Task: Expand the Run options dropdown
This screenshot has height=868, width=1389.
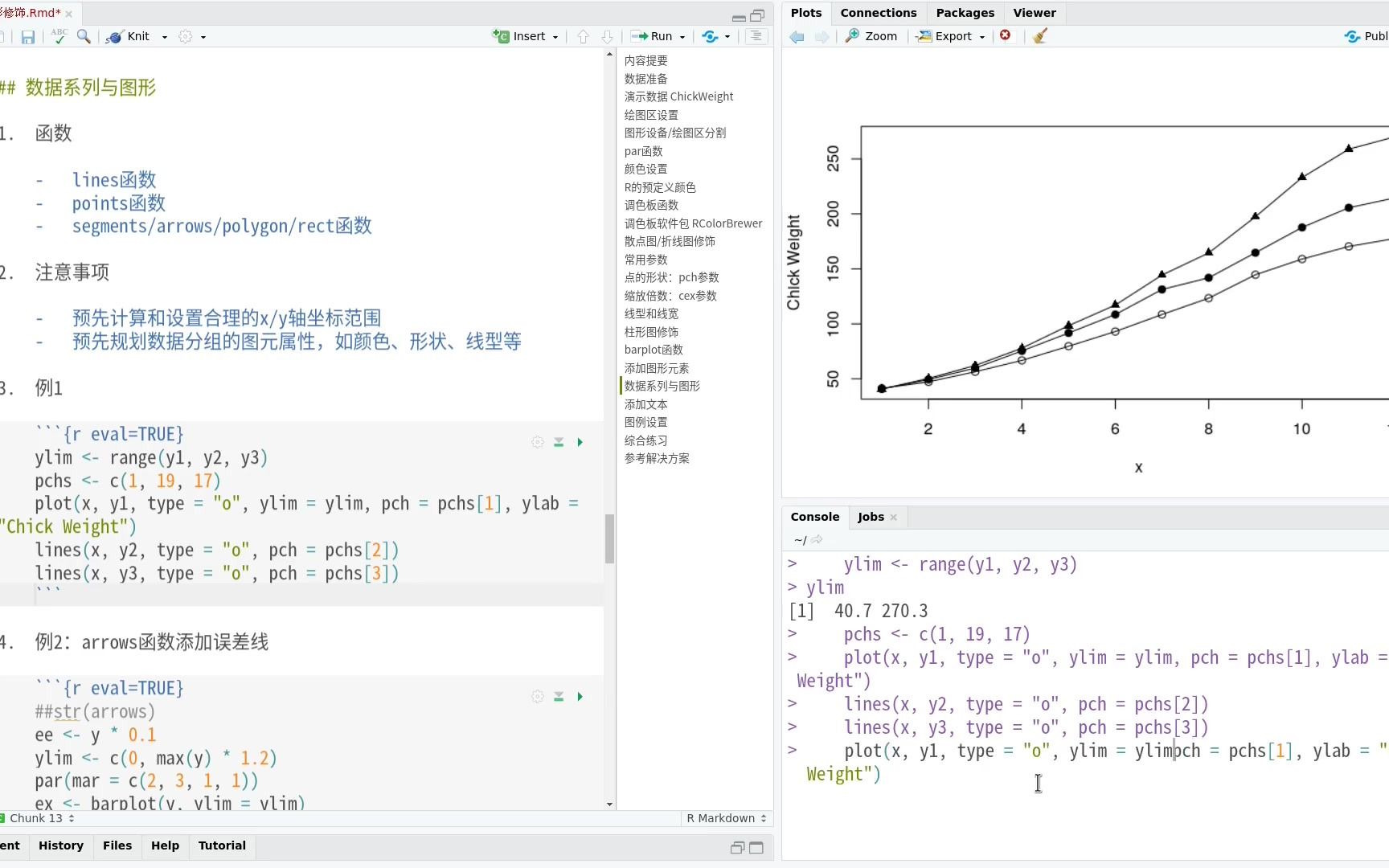Action: 682,37
